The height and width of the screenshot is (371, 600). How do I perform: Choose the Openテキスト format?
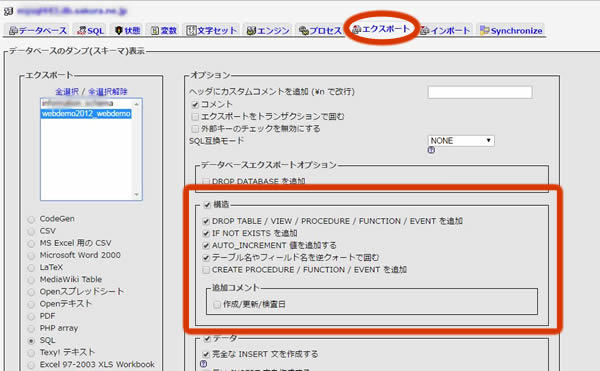pos(31,304)
